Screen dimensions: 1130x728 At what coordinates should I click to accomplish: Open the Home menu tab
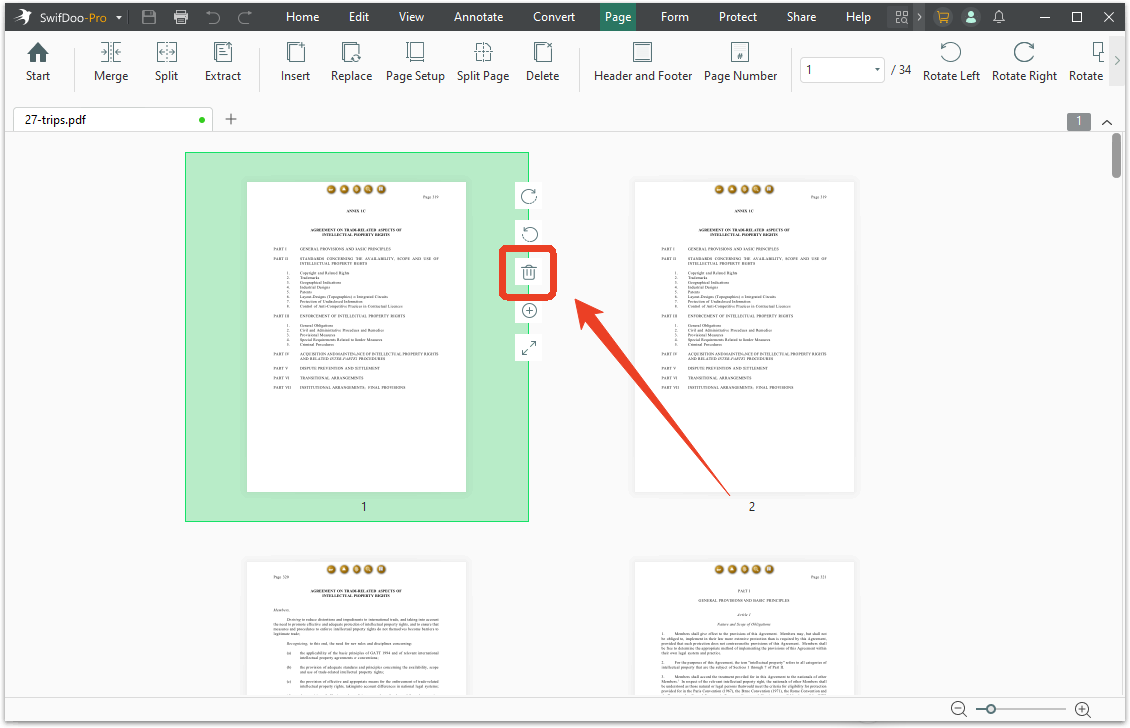tap(303, 17)
